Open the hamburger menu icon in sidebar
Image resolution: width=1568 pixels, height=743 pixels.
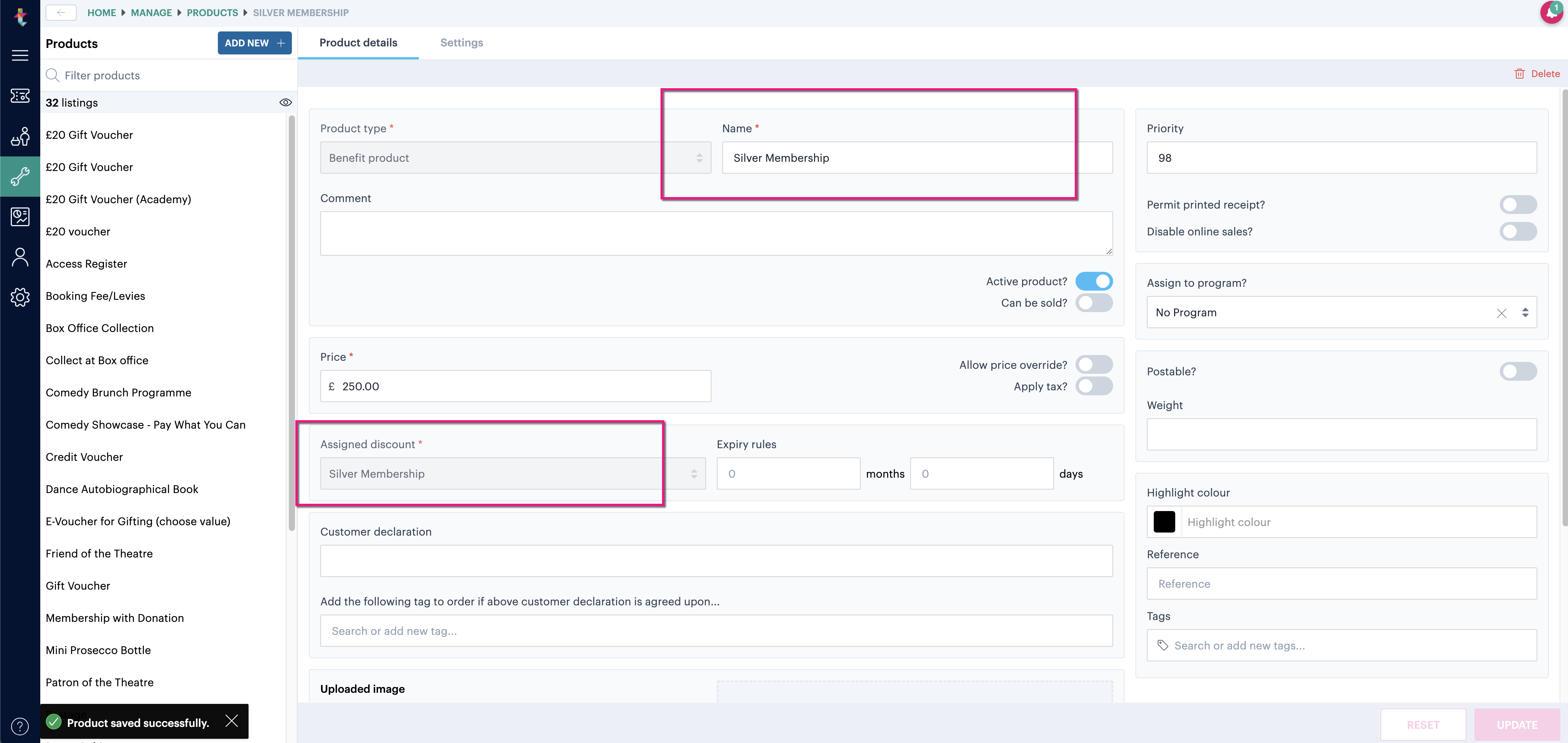click(x=20, y=55)
